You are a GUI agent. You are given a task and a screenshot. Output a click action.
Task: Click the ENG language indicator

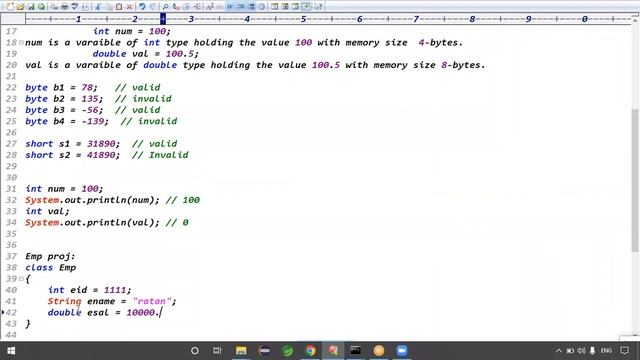(607, 351)
